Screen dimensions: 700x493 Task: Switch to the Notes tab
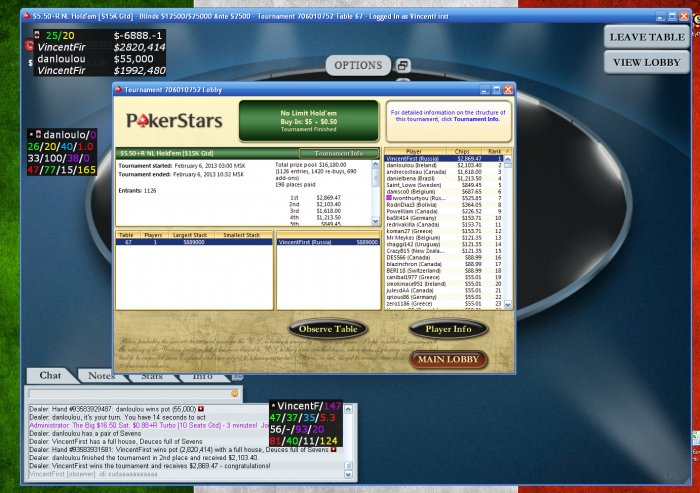(102, 376)
